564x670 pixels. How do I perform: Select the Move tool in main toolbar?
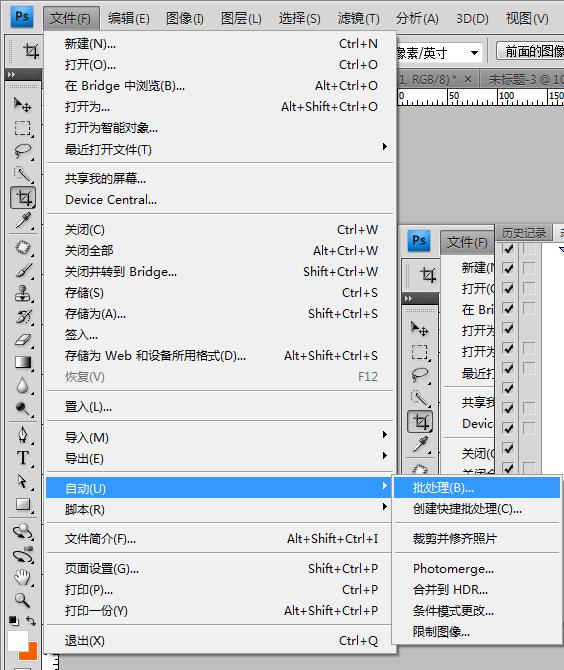pos(22,104)
